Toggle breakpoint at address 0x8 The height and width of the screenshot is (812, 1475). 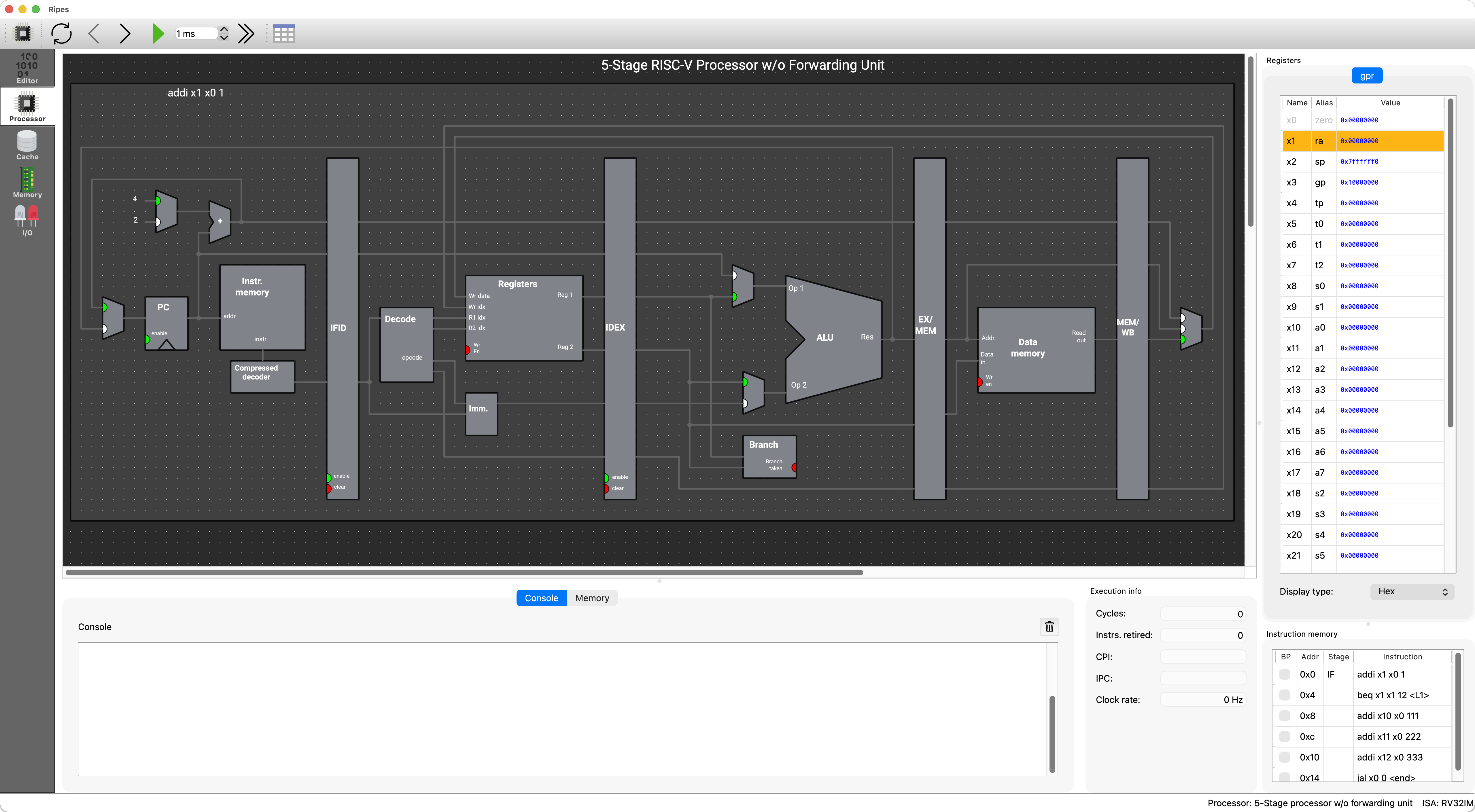(1284, 716)
